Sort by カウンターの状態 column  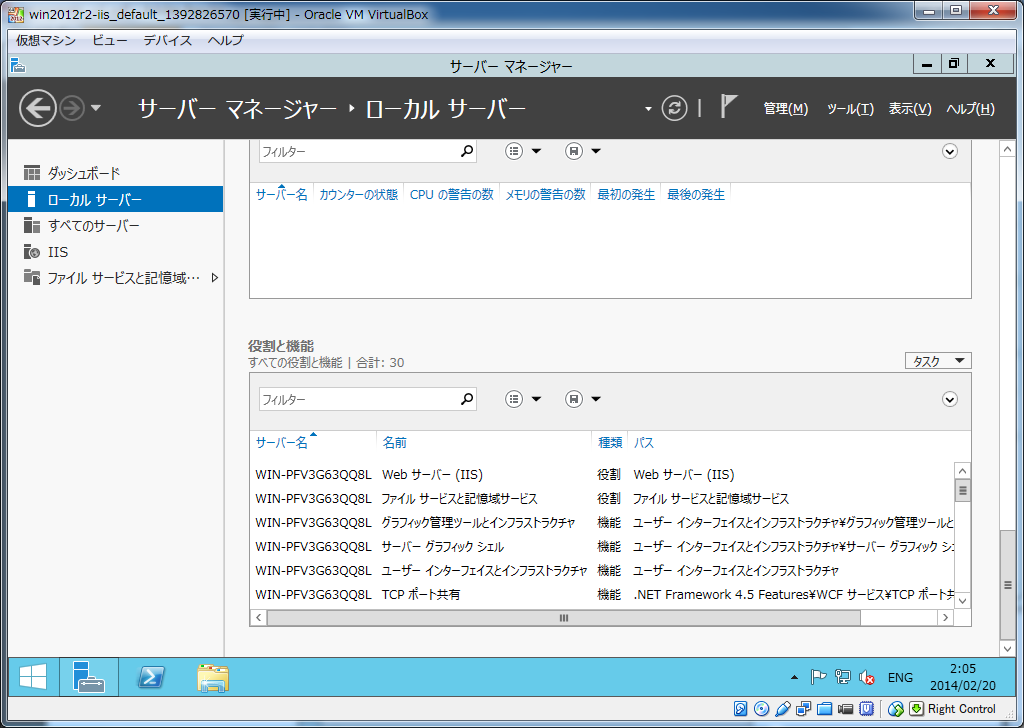358,195
